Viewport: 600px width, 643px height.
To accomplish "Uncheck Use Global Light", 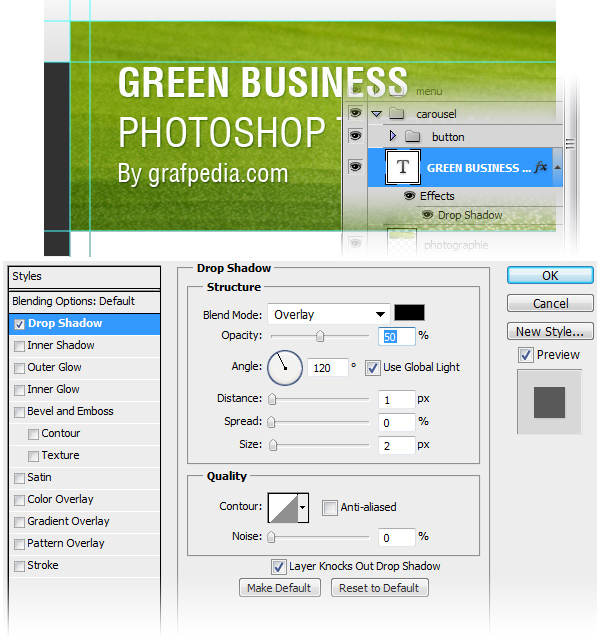I will point(372,368).
